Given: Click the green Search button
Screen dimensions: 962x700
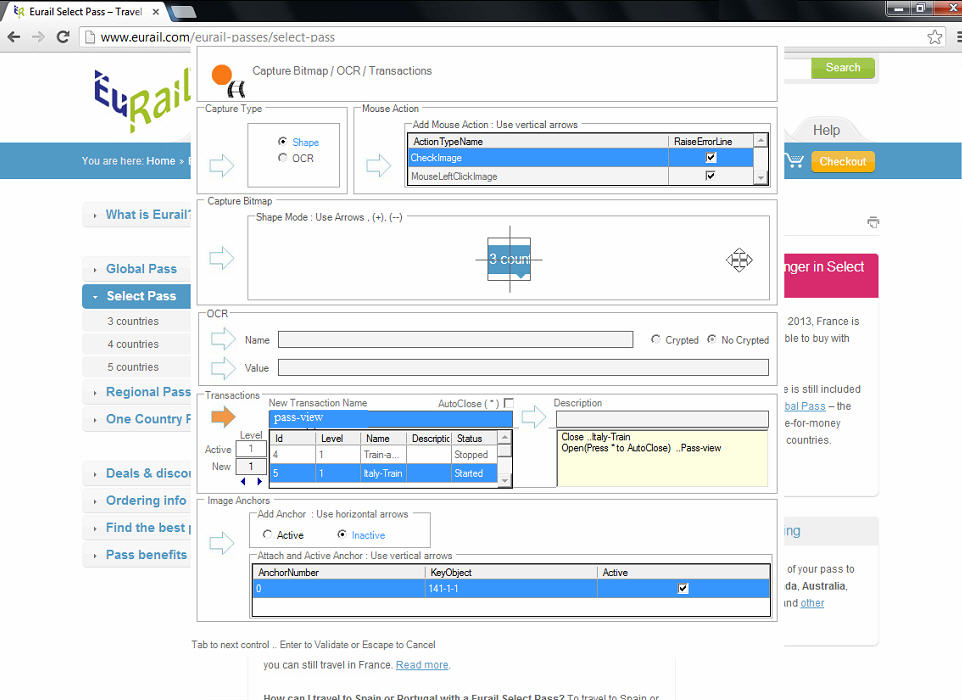Looking at the screenshot, I should click(x=842, y=67).
